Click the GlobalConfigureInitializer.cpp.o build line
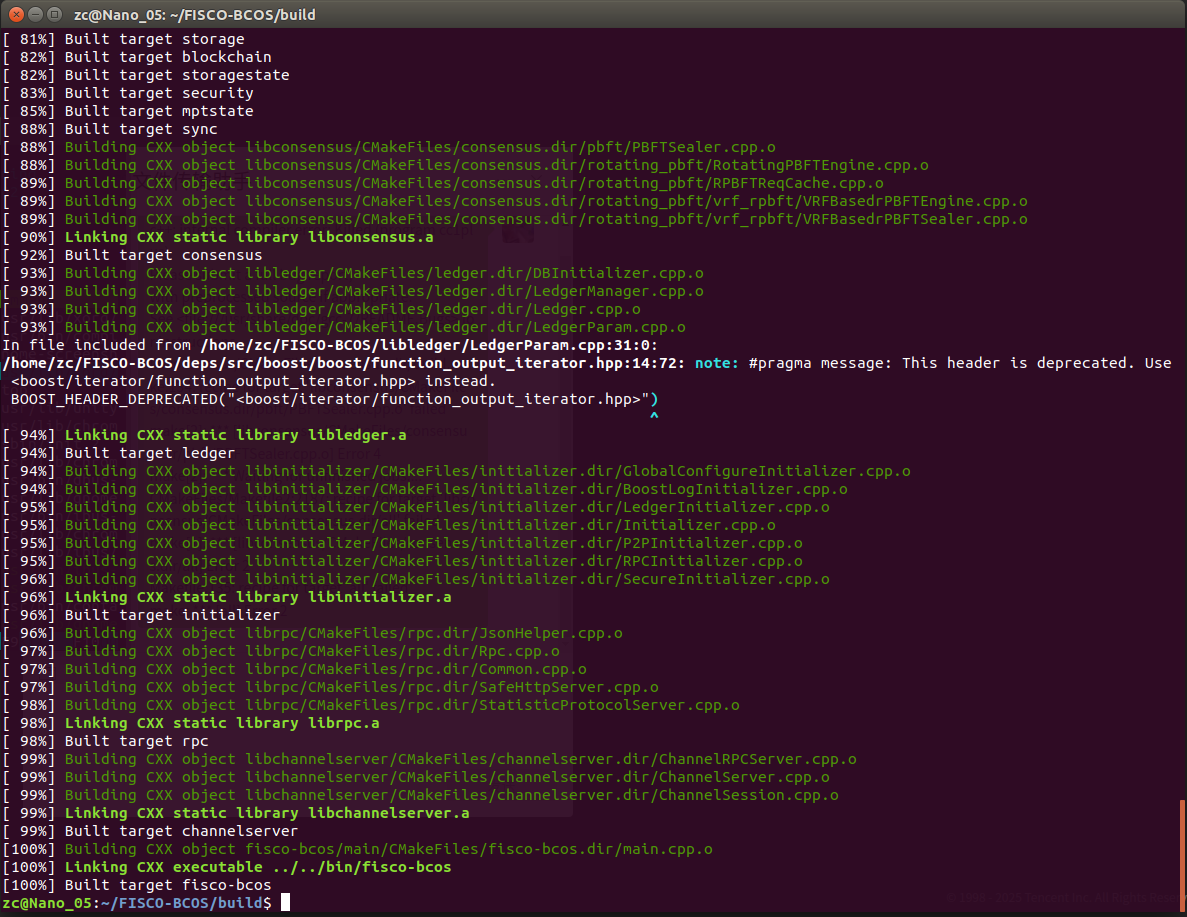The width and height of the screenshot is (1187, 917). point(456,472)
